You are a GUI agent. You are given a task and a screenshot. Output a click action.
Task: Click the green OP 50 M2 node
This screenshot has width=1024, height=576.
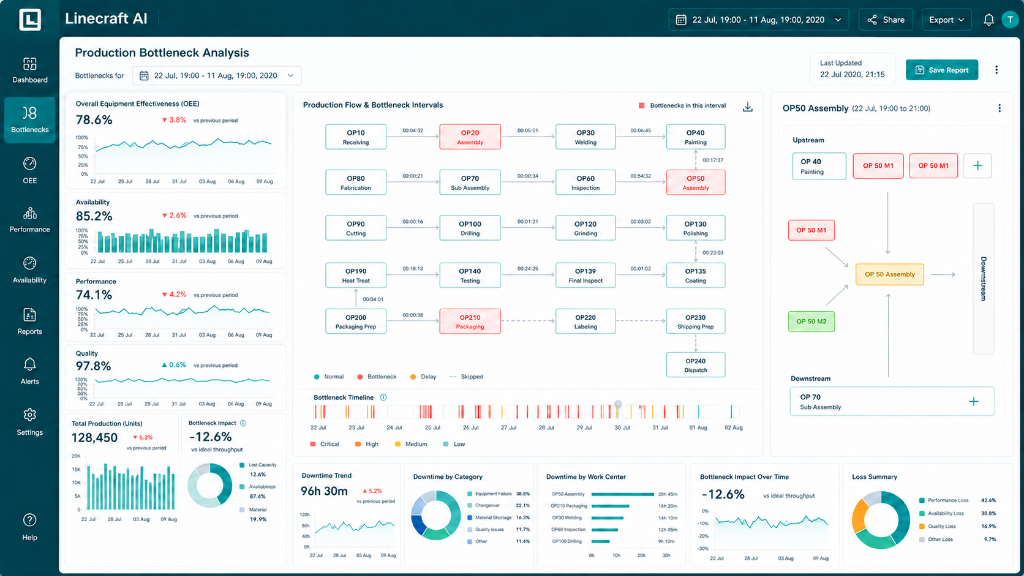(x=811, y=321)
